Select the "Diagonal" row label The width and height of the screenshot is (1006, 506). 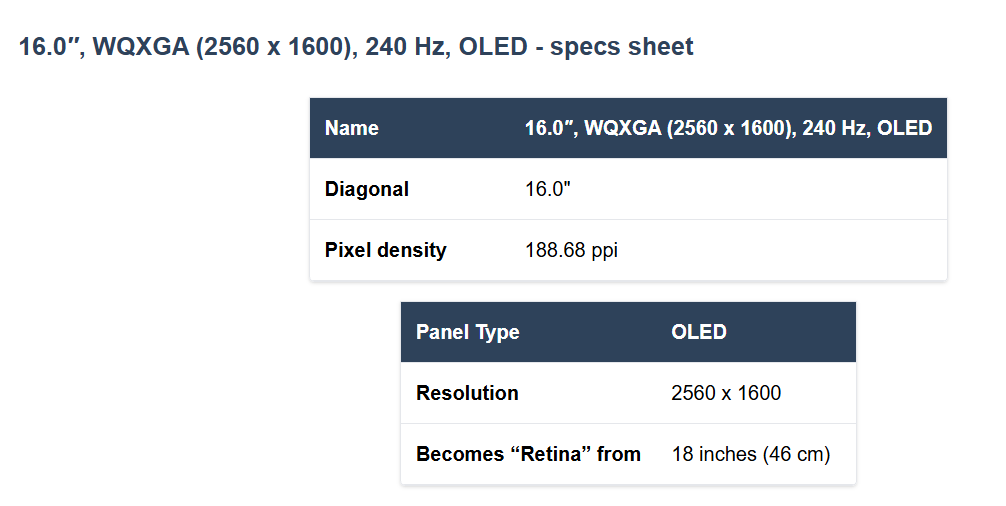tap(367, 189)
